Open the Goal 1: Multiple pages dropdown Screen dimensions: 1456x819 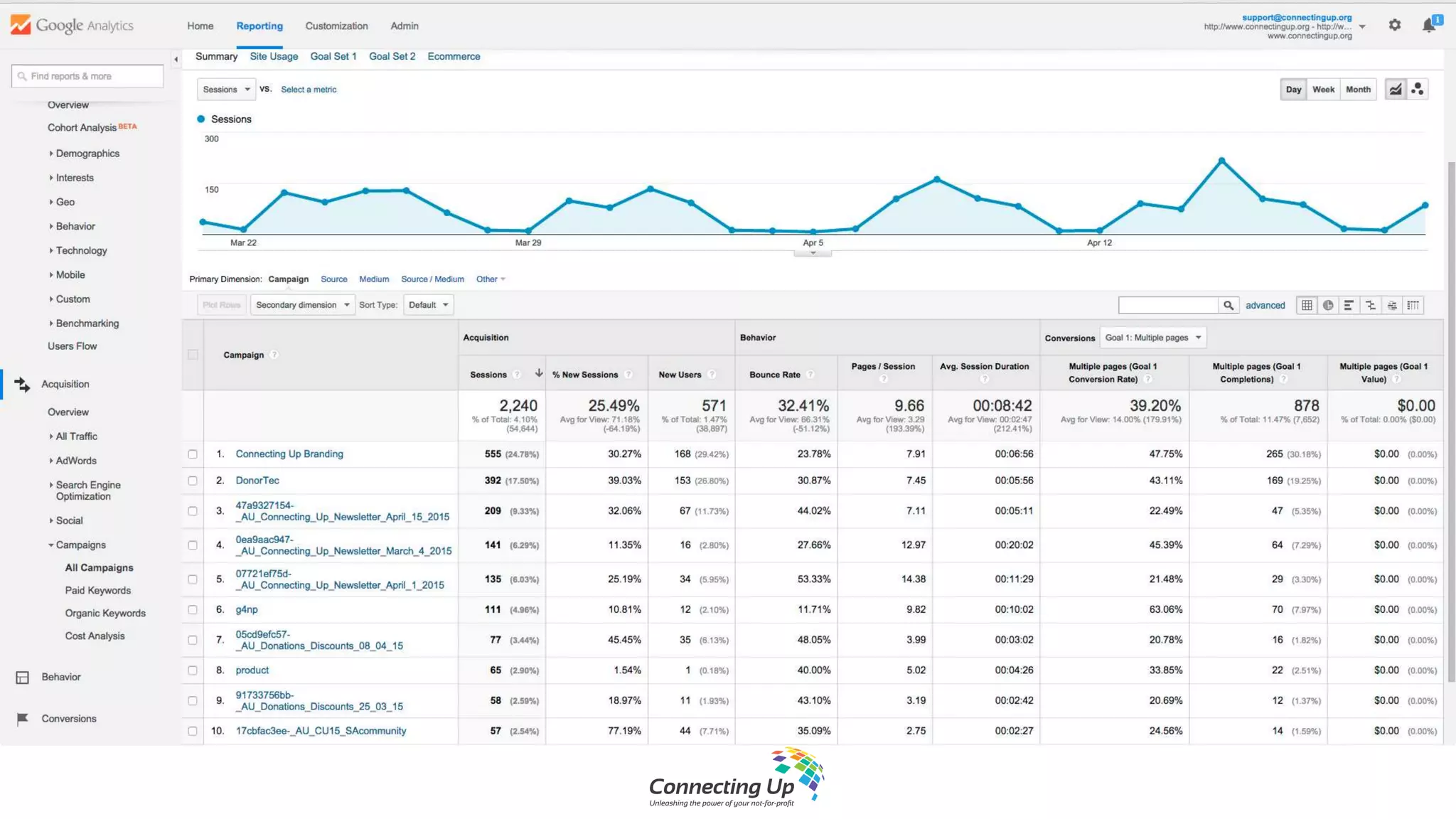1152,338
